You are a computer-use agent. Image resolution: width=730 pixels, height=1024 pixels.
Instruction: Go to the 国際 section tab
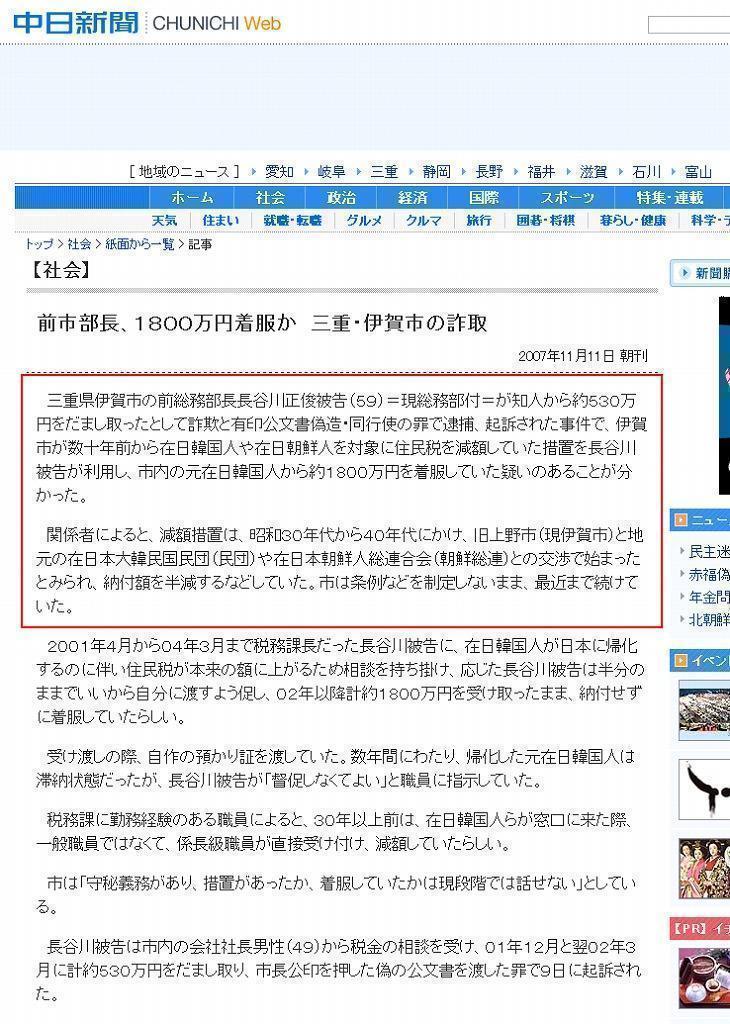click(x=484, y=198)
